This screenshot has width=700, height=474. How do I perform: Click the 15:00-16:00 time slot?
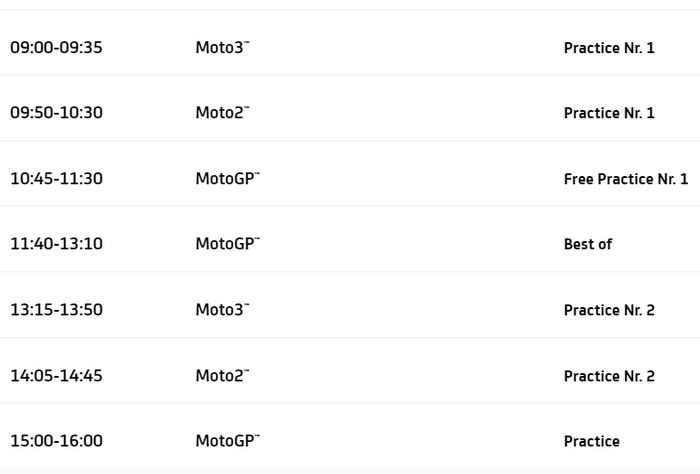tap(56, 441)
